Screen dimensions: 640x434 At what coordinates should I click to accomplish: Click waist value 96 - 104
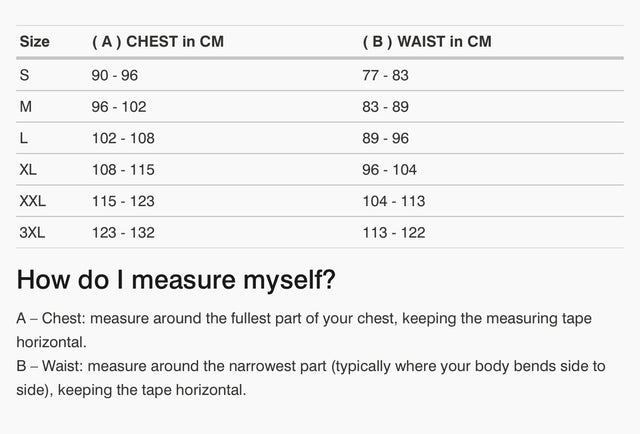tap(389, 170)
